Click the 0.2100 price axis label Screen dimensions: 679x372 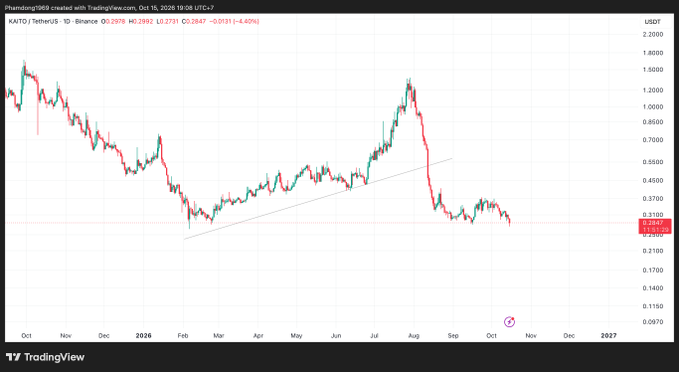pos(653,251)
